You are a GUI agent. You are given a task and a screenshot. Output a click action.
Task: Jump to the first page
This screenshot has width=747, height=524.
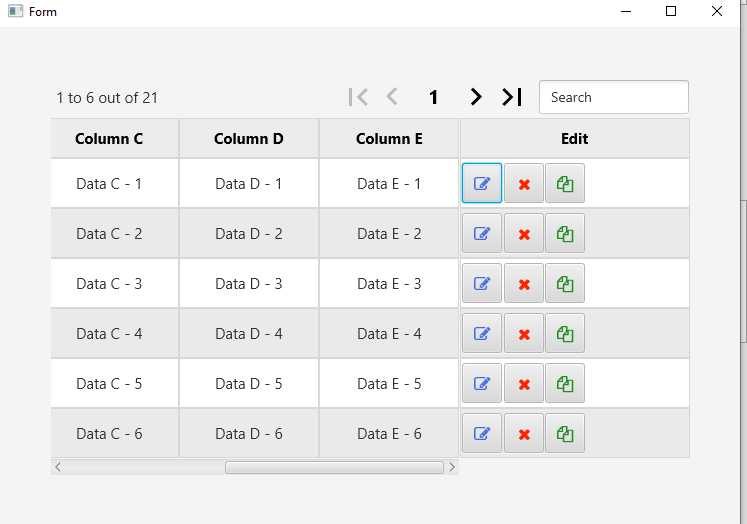[358, 97]
